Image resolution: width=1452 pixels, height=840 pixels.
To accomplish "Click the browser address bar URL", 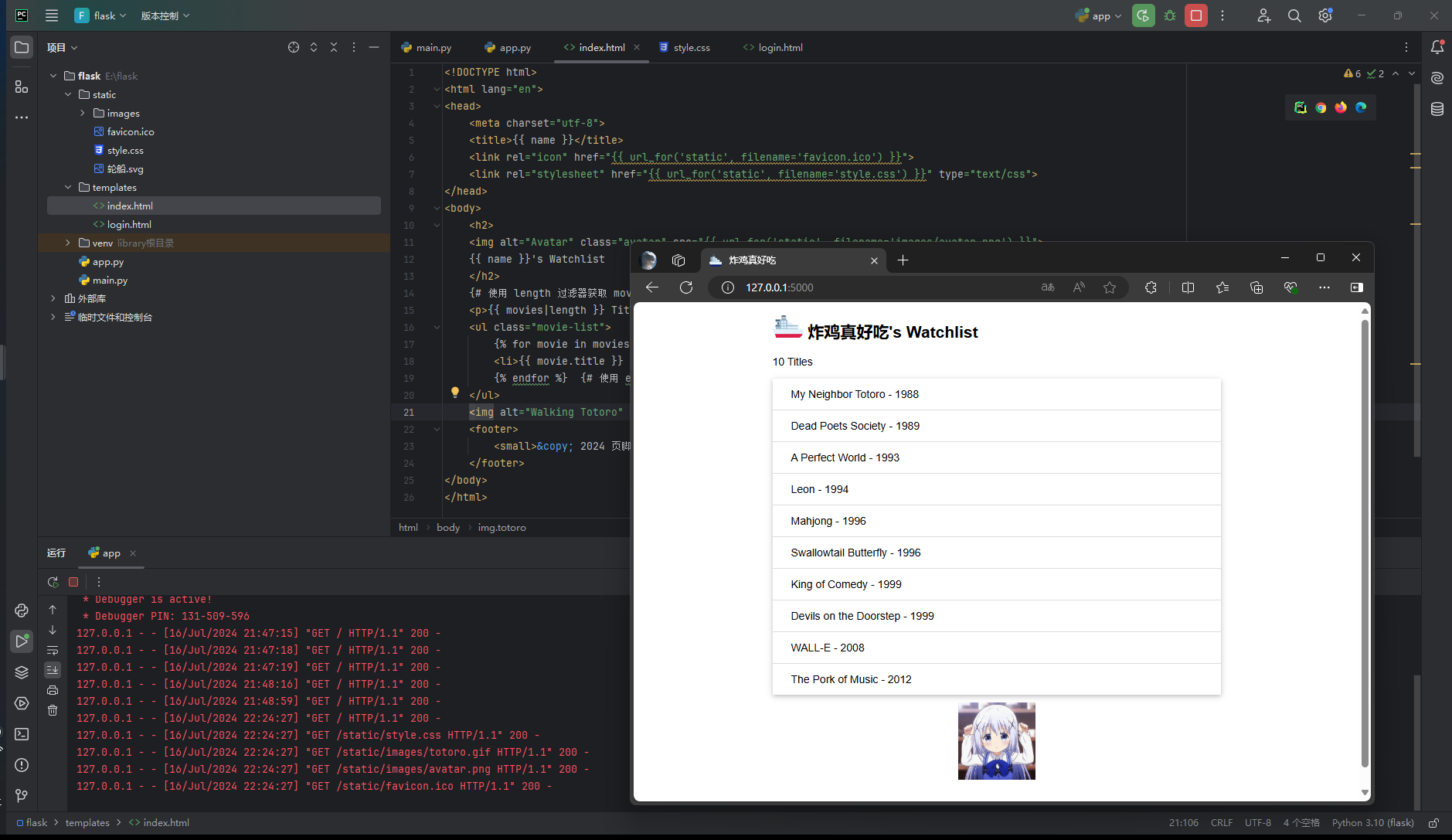I will pyautogui.click(x=779, y=287).
